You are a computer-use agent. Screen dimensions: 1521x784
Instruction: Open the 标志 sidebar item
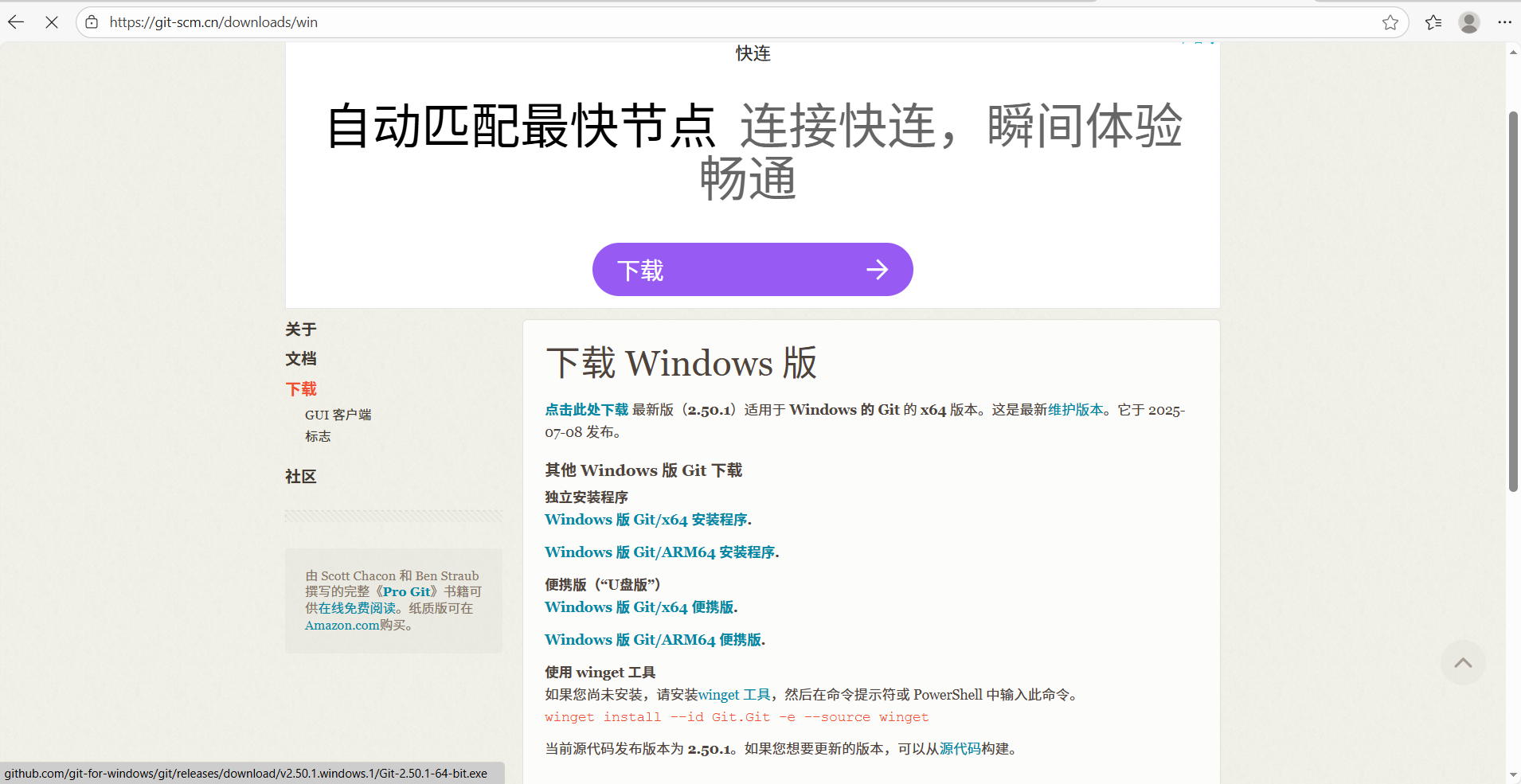[x=318, y=436]
